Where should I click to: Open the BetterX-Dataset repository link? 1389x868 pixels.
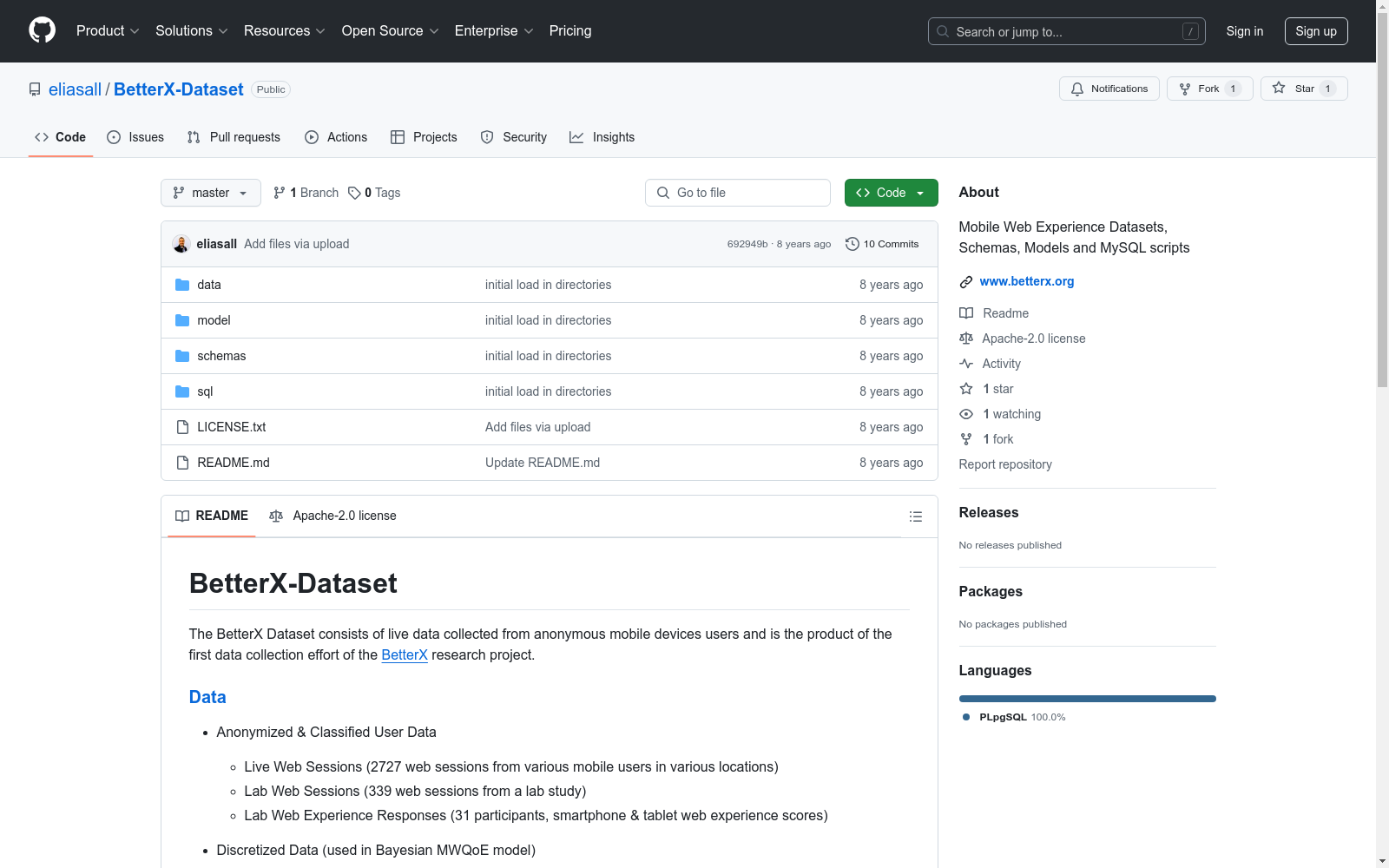[x=179, y=89]
